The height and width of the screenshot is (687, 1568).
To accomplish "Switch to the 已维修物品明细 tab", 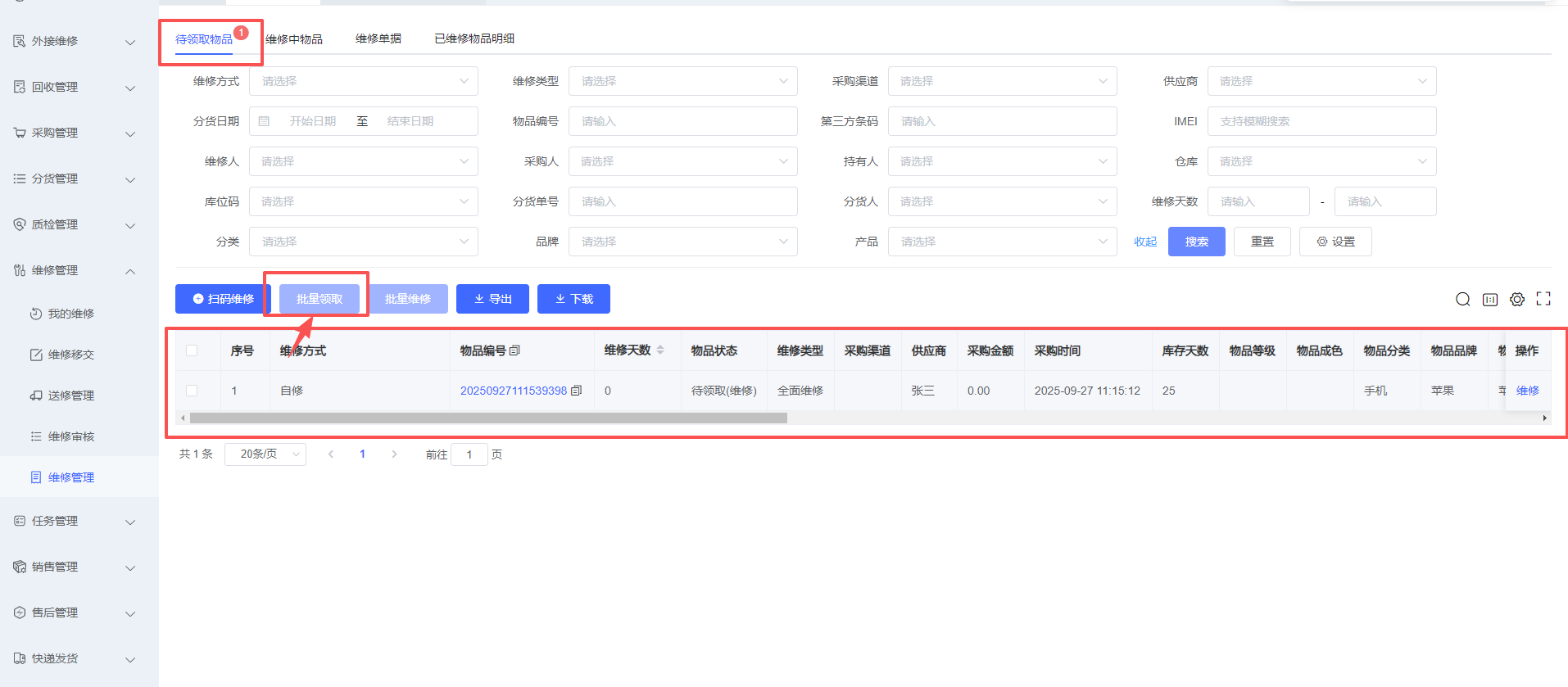I will pyautogui.click(x=474, y=38).
